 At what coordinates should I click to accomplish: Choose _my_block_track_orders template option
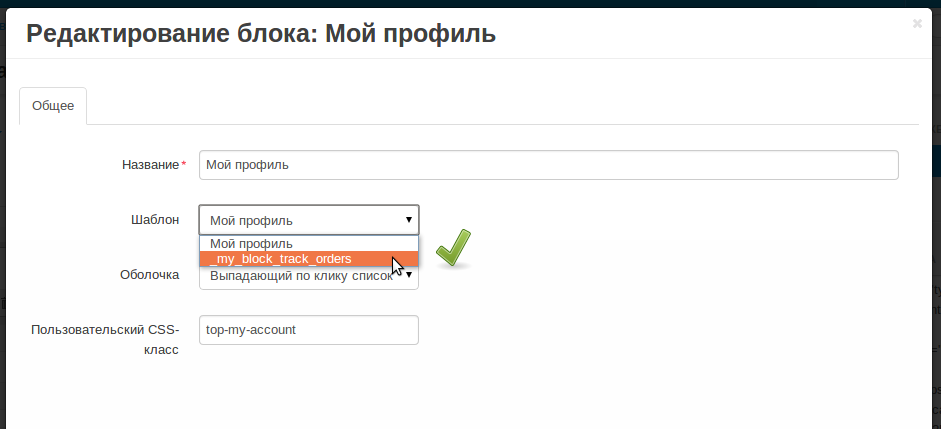click(282, 258)
